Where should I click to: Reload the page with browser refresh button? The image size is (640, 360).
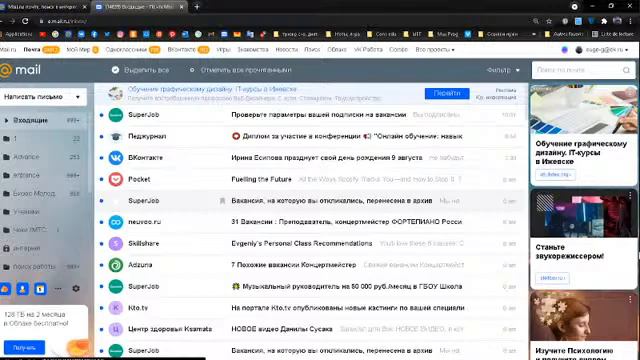[x=25, y=21]
